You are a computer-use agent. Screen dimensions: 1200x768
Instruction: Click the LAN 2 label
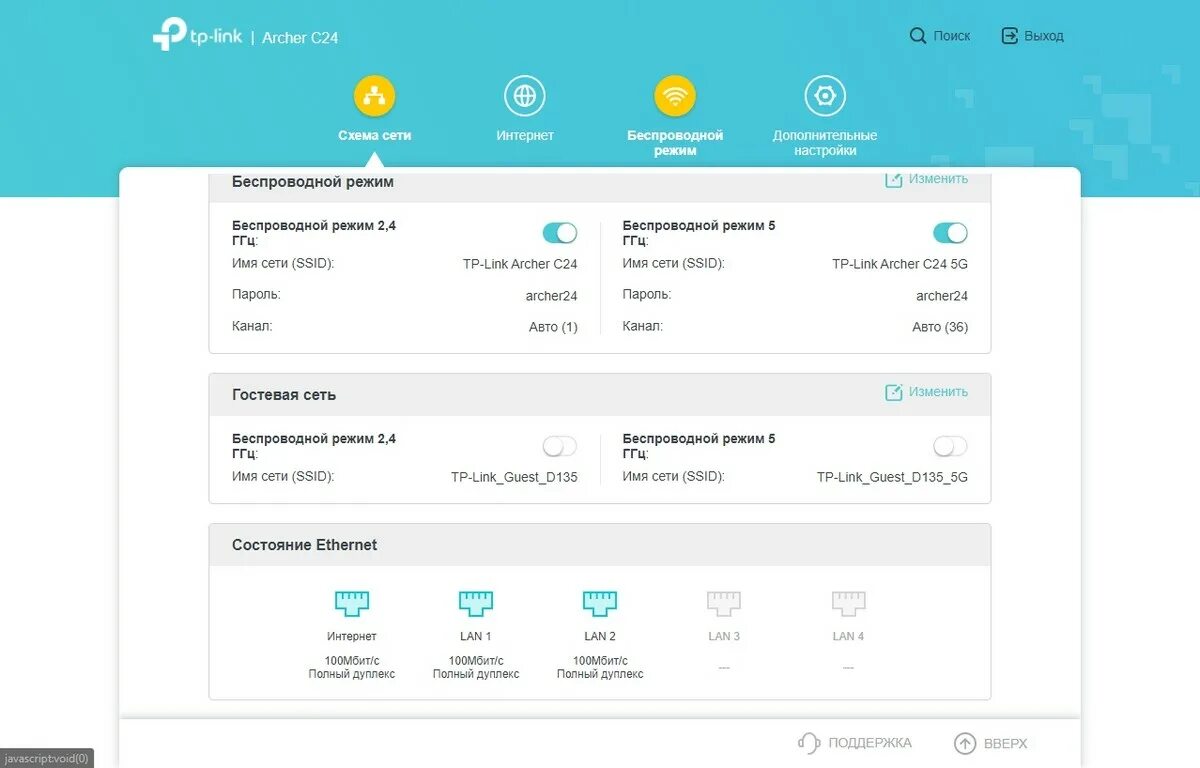(600, 636)
